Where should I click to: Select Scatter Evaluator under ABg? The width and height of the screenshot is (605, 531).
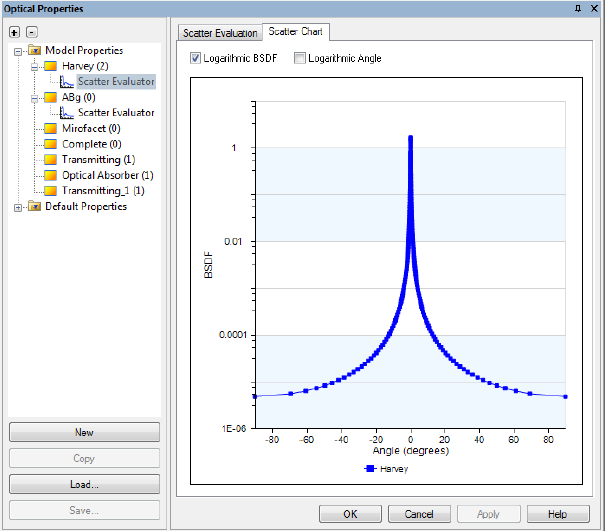pos(116,113)
